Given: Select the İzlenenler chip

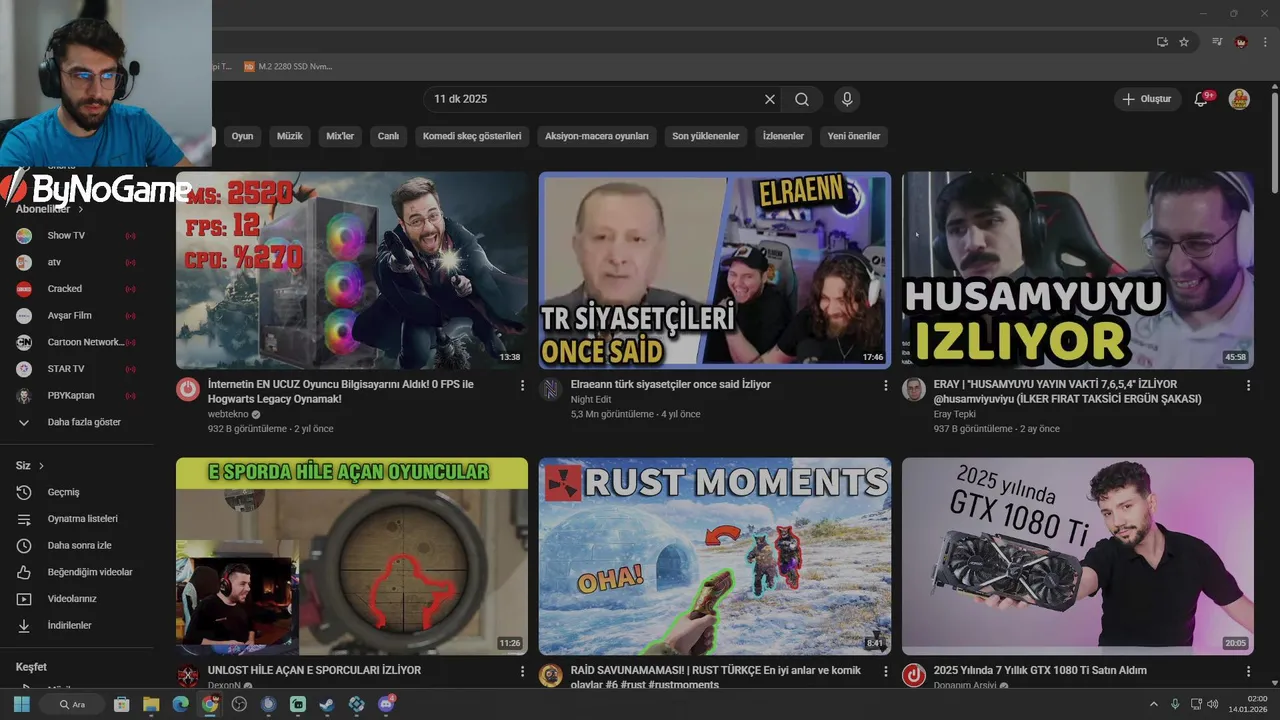Looking at the screenshot, I should 783,136.
